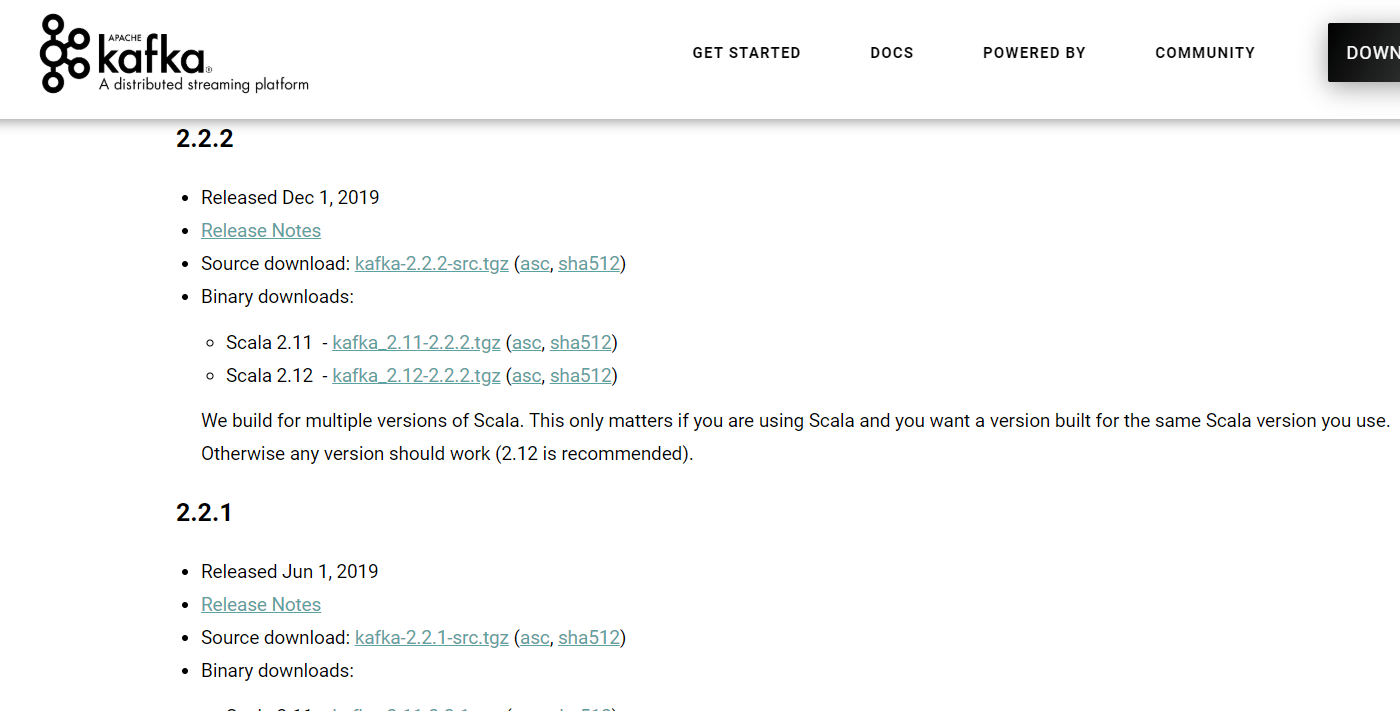Click the 'A distributed streaming platform' tagline
This screenshot has height=711, width=1400.
[204, 85]
